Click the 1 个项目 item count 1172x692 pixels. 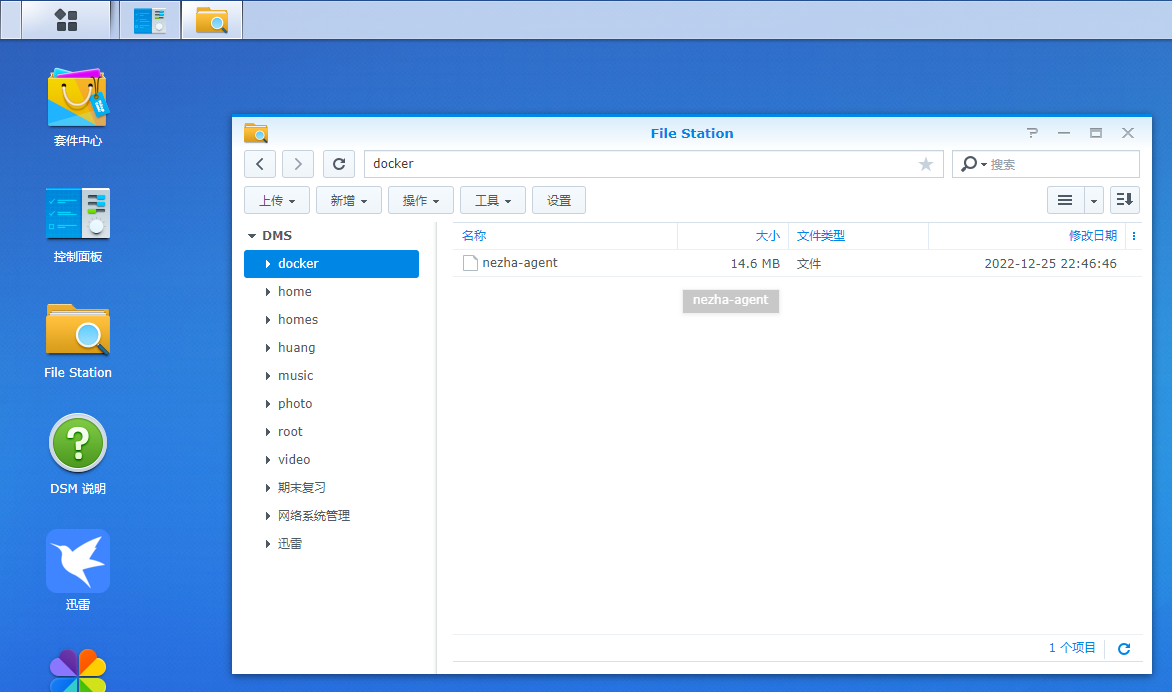(1072, 648)
